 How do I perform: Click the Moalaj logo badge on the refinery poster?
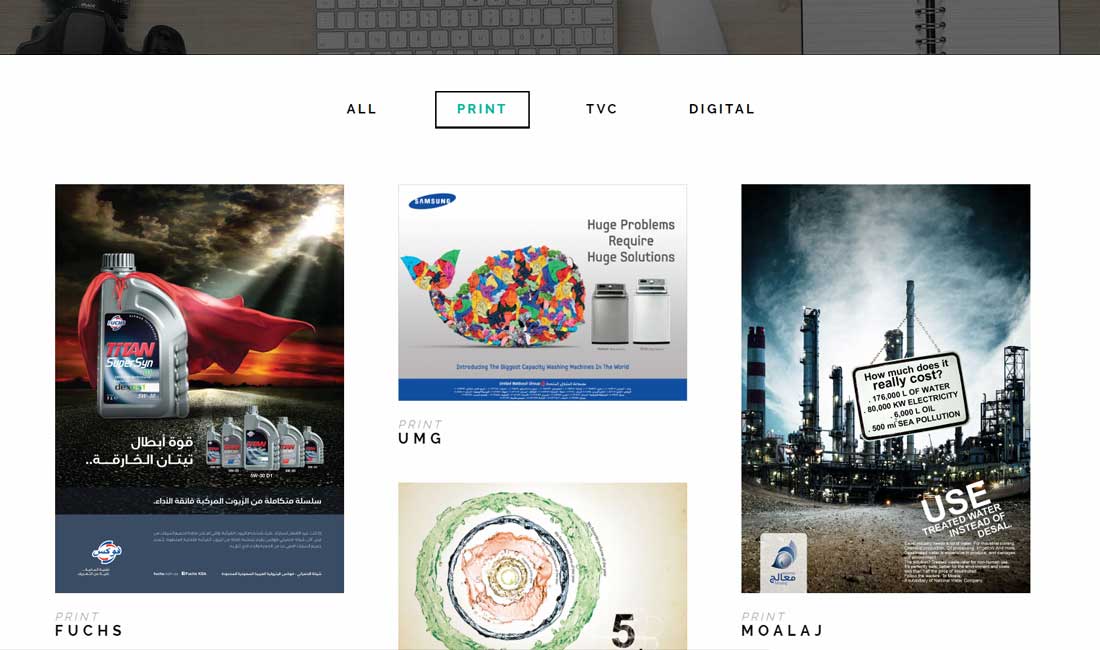pyautogui.click(x=783, y=562)
